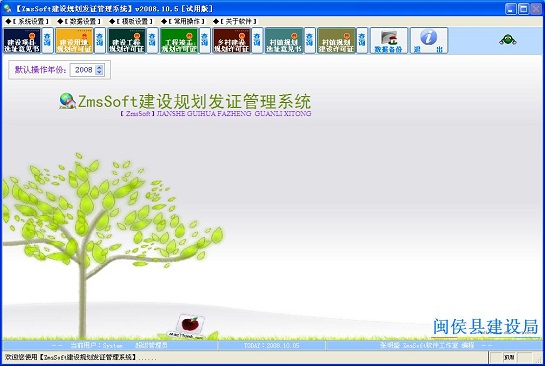Screen dimensions: 545x366
Task: Click 查询 next to 工程竣工规划许可证
Action: click(x=205, y=41)
